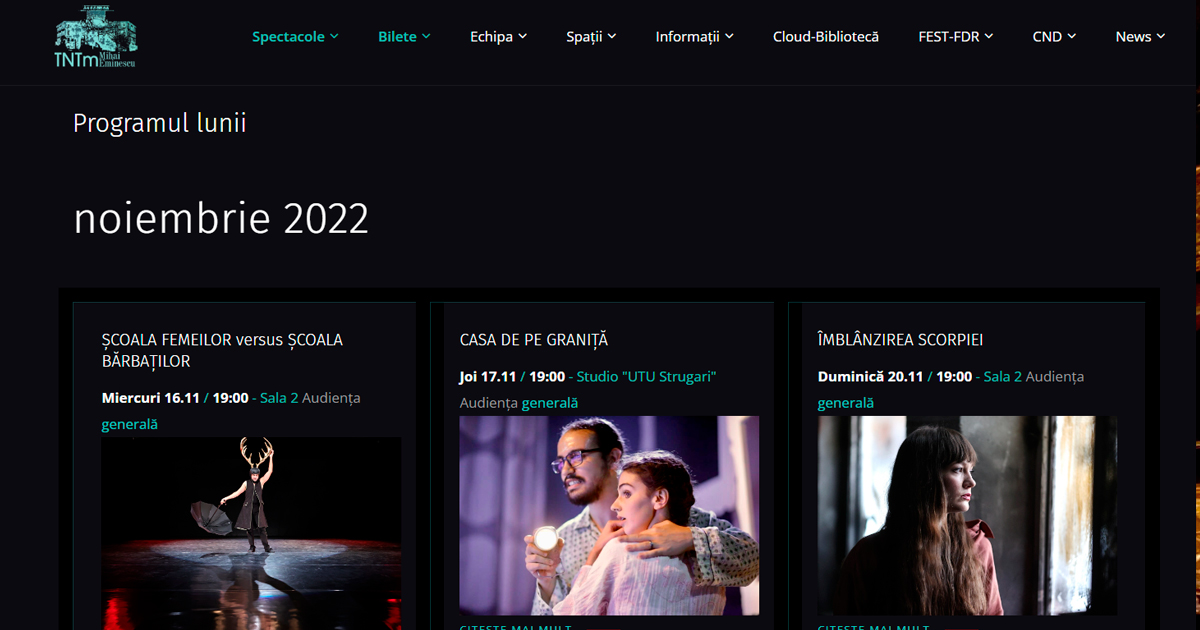Click Sala 2 link for Miercuri 16.11 show

[279, 398]
